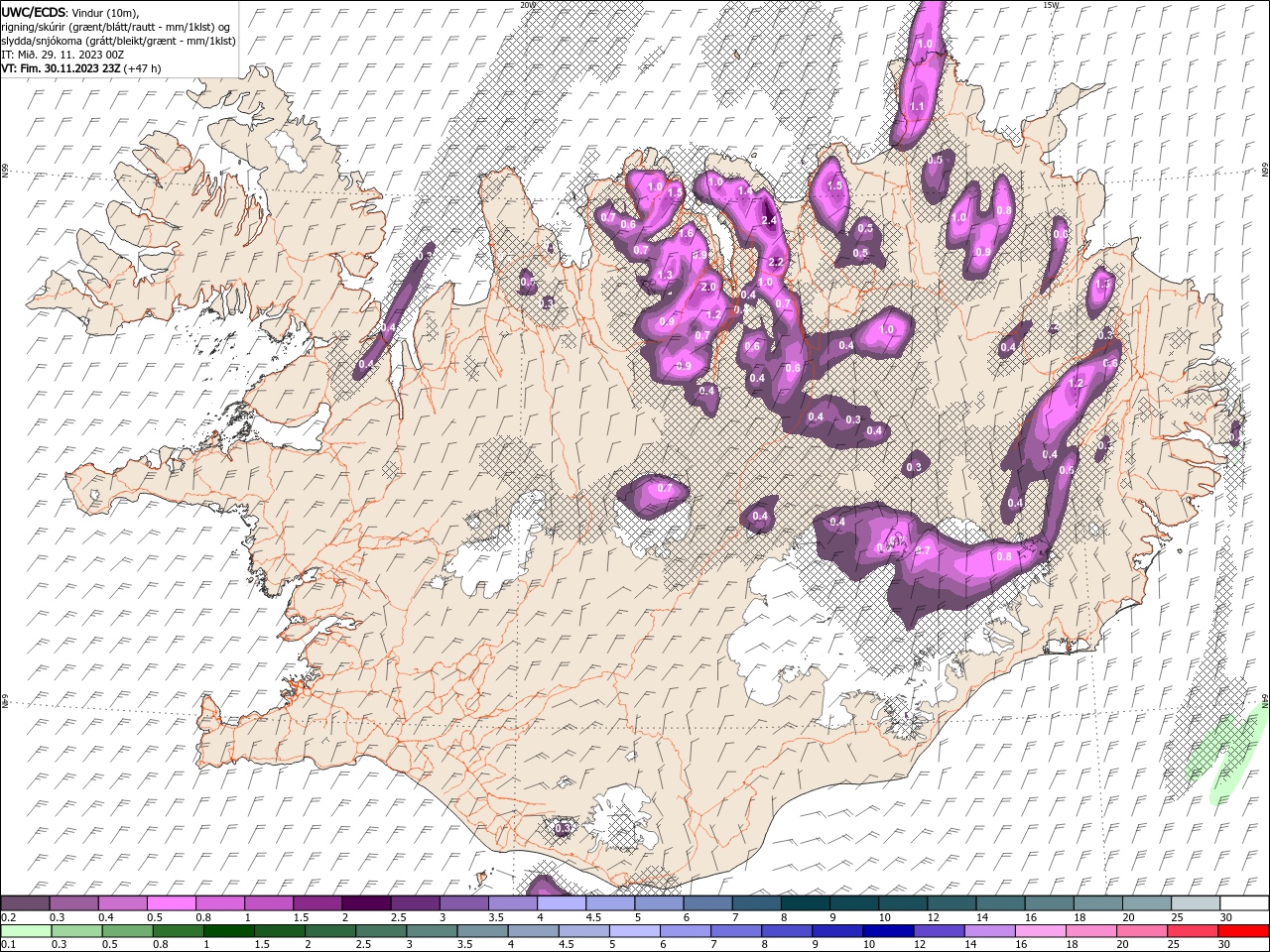1270x952 pixels.
Task: Pick the darkest green lower swatch between 1 and 1.5
Action: point(228,931)
